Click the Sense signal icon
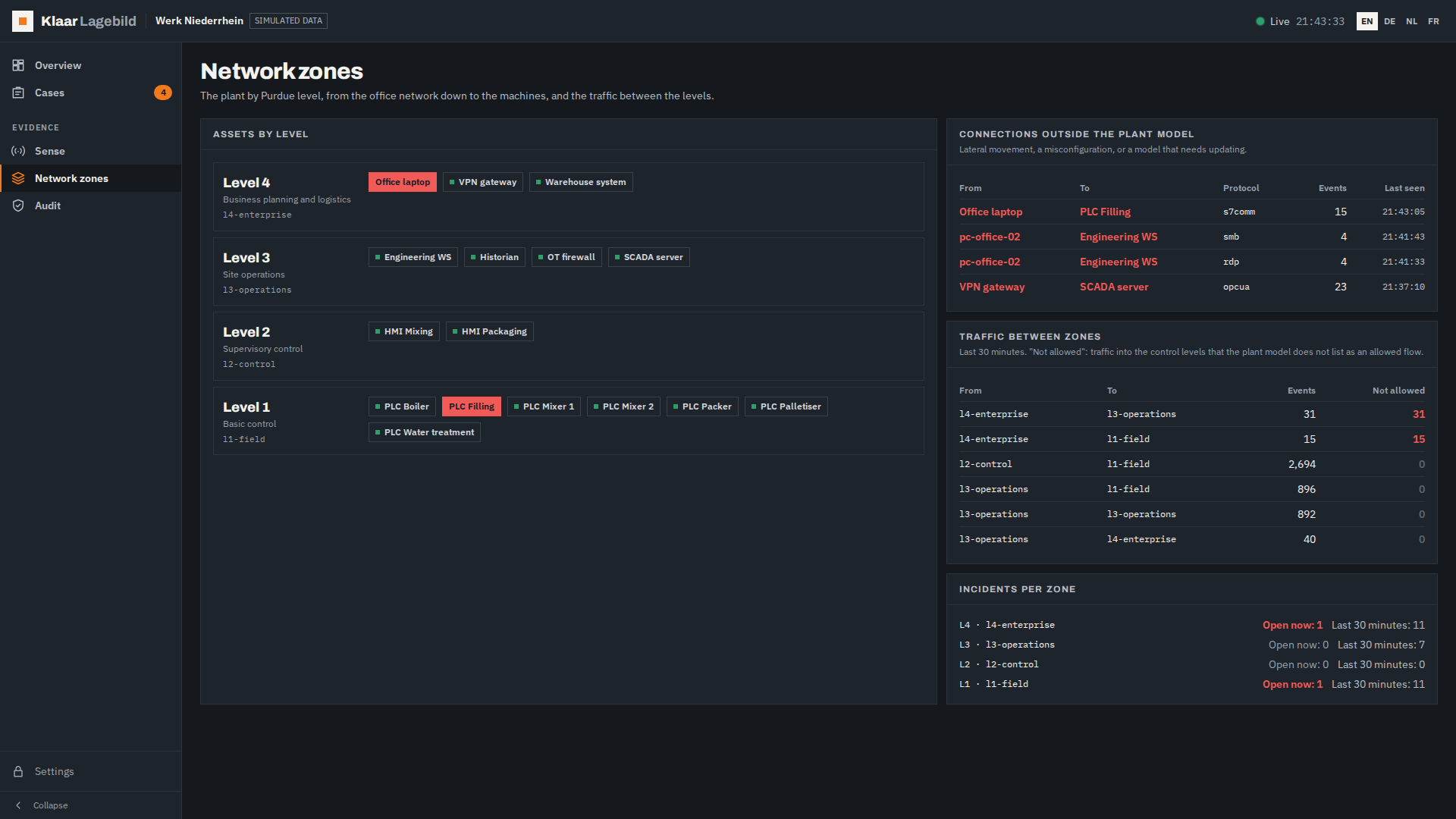1456x819 pixels. (18, 151)
